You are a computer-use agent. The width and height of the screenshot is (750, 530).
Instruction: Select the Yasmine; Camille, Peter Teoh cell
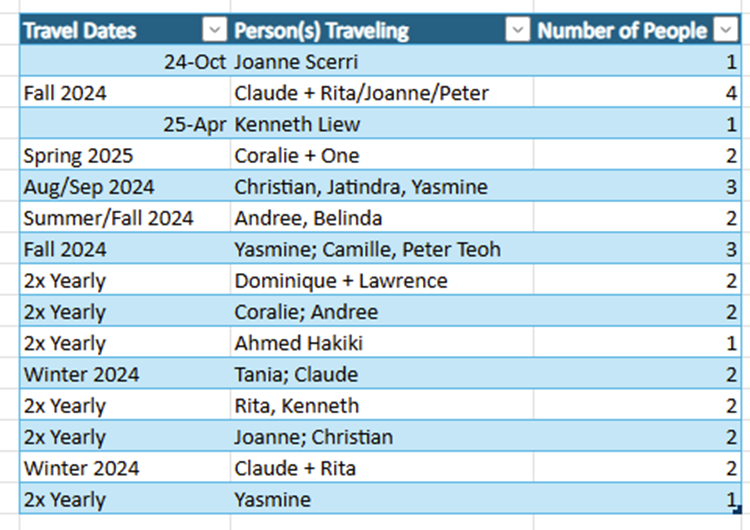point(382,249)
